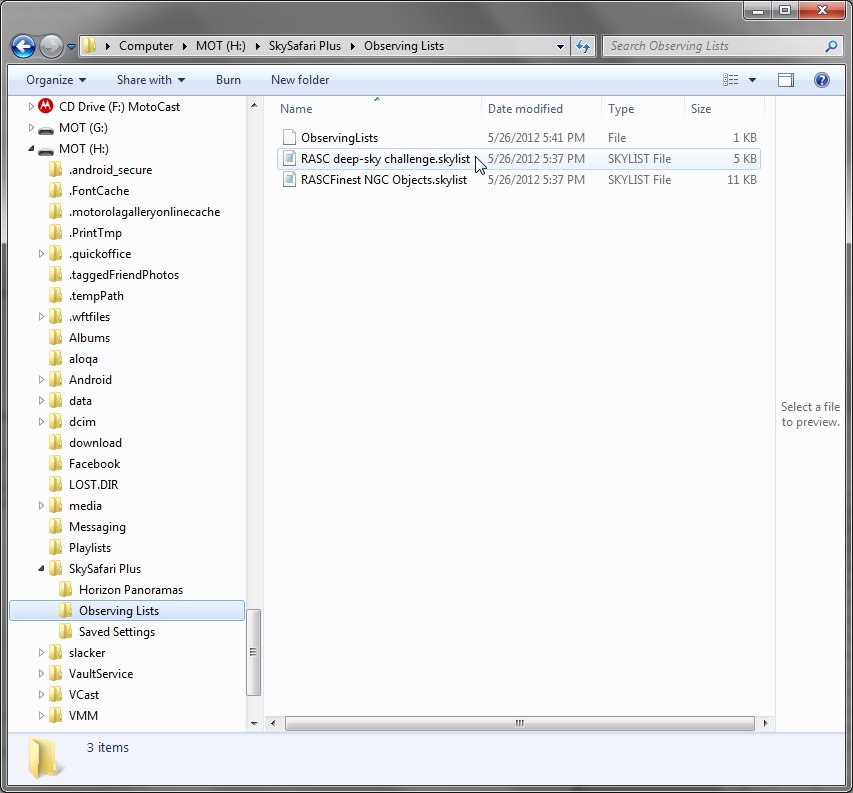
Task: Collapse the SkySafari Plus folder tree
Action: pos(42,569)
